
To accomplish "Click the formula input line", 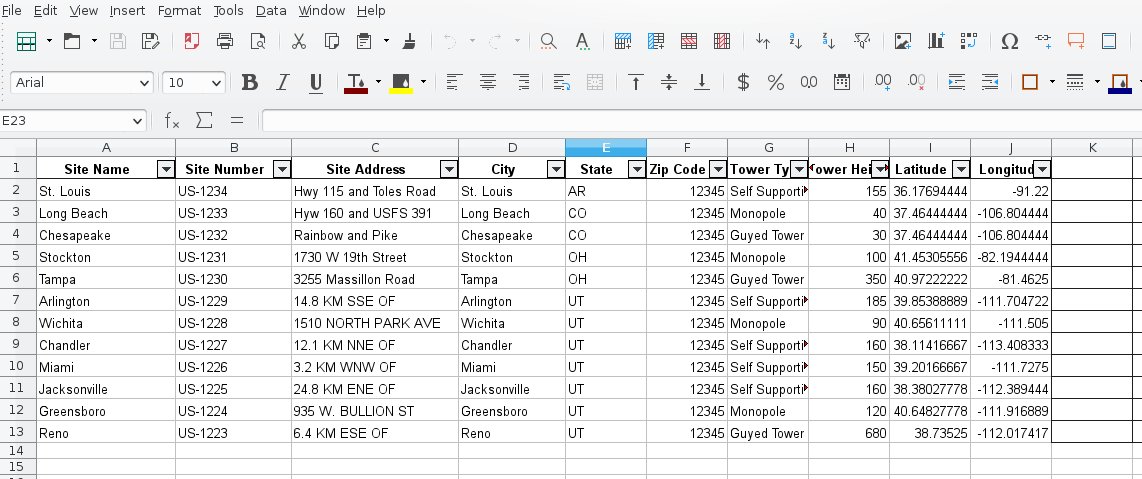I will (x=700, y=120).
